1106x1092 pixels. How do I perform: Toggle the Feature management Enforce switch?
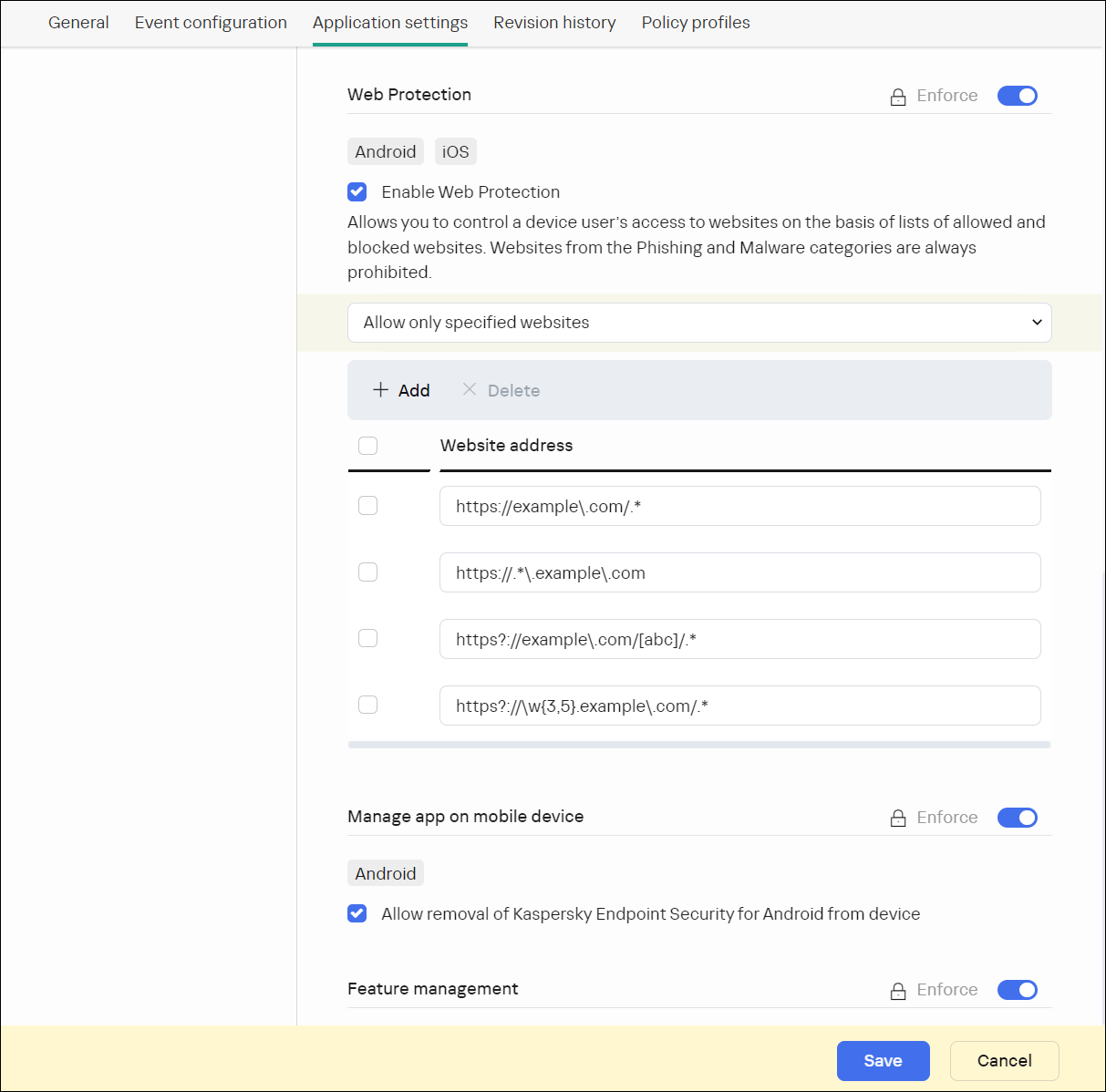pos(1017,990)
